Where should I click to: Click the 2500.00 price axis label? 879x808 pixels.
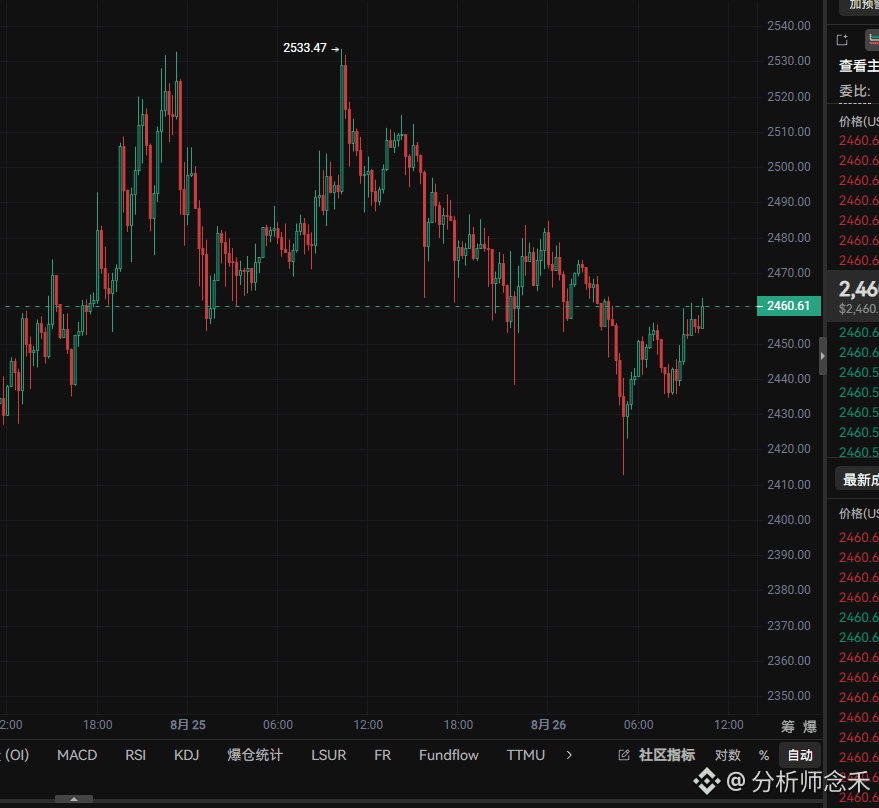tap(789, 167)
